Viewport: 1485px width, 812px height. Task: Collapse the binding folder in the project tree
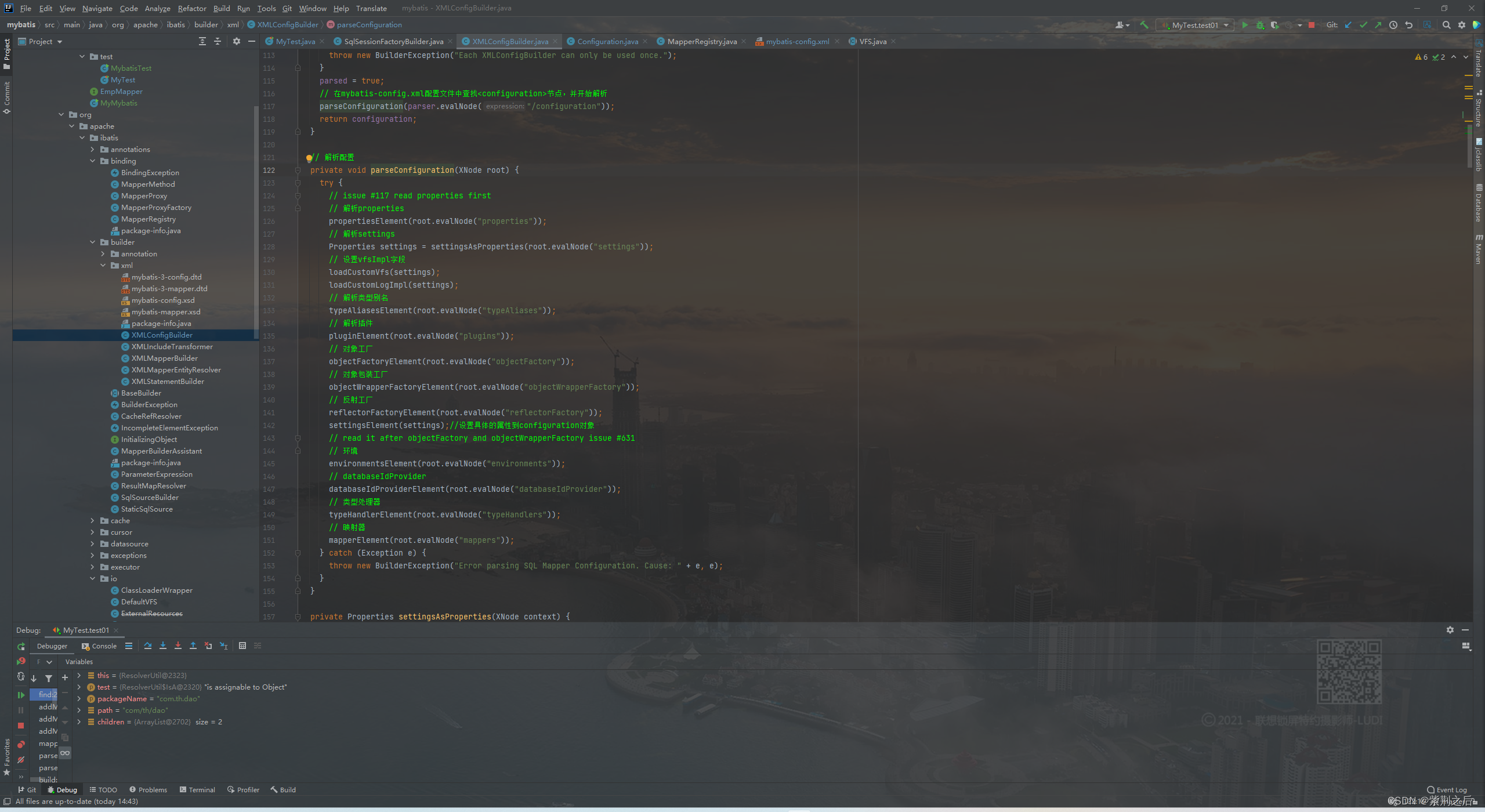point(93,161)
